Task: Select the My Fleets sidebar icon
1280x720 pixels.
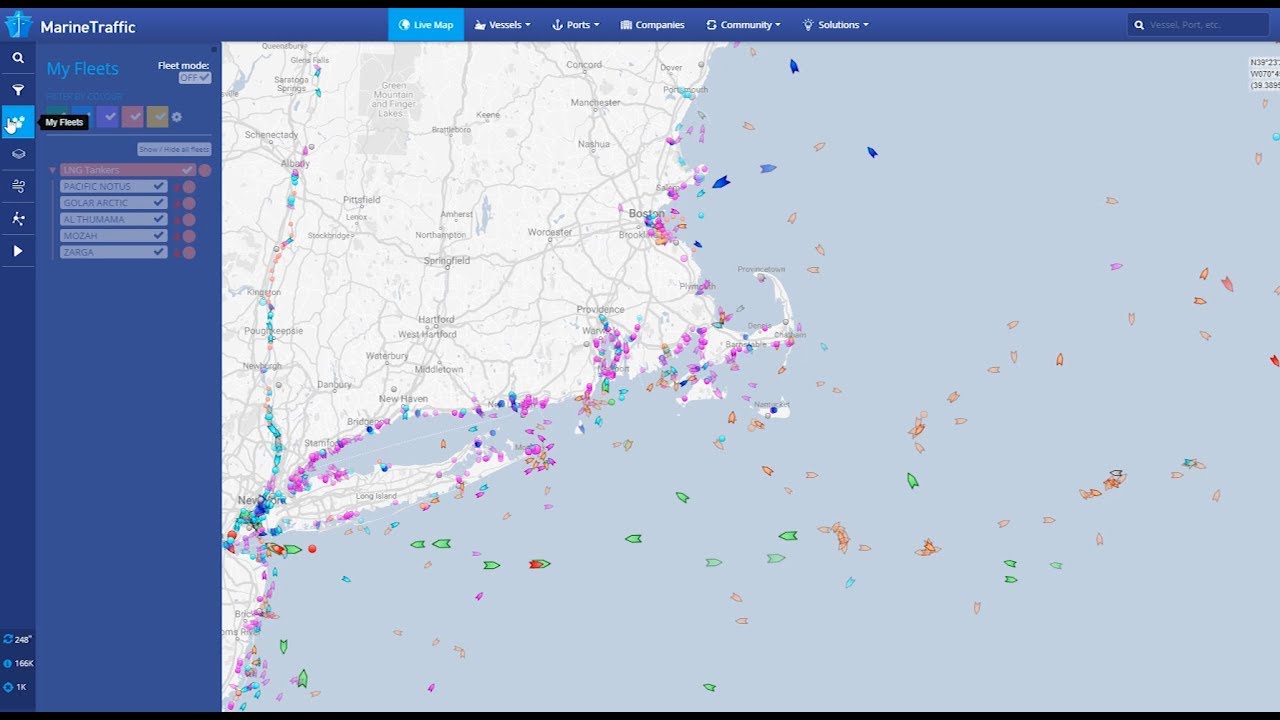Action: (18, 122)
